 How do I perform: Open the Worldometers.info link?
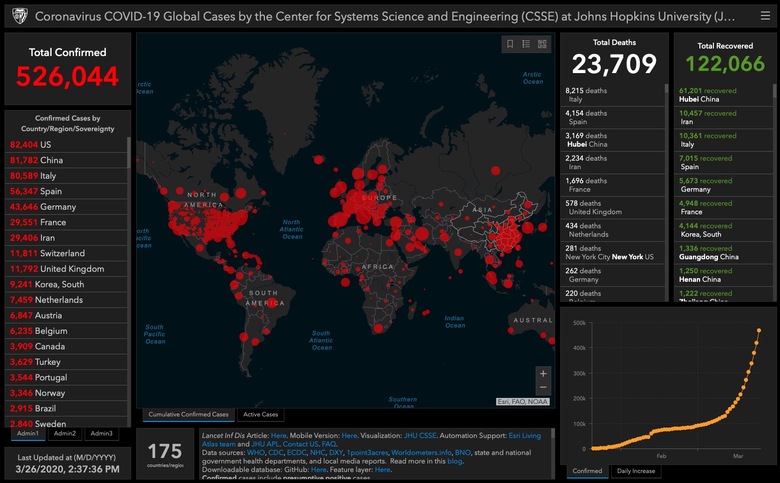coord(421,453)
